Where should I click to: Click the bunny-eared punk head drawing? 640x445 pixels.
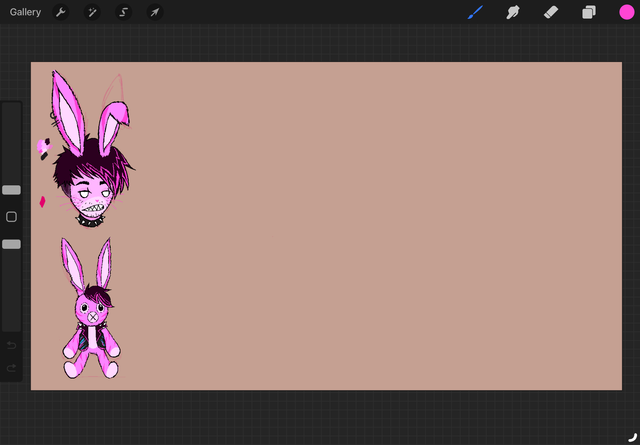pos(93,149)
